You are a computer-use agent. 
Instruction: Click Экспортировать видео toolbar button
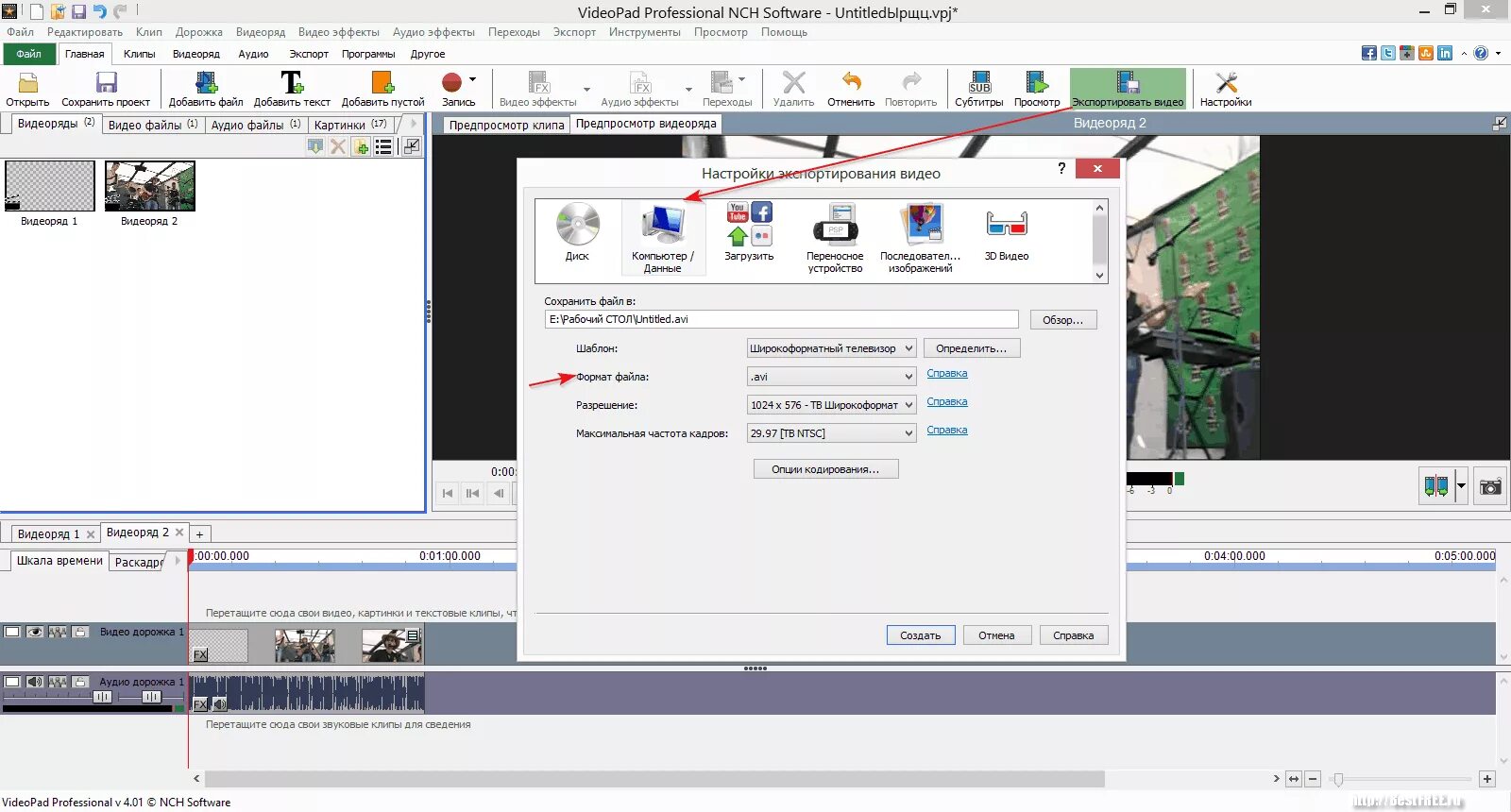(1128, 89)
